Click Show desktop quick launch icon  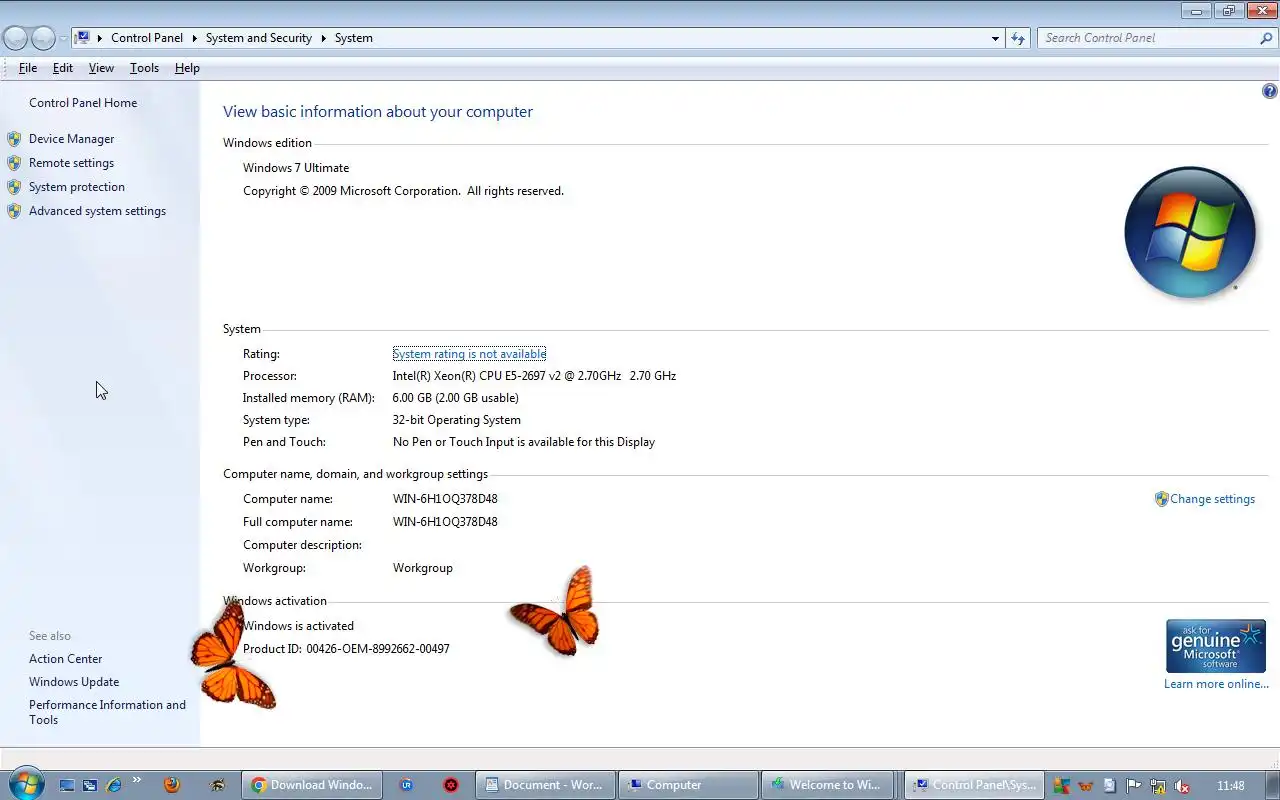click(67, 785)
